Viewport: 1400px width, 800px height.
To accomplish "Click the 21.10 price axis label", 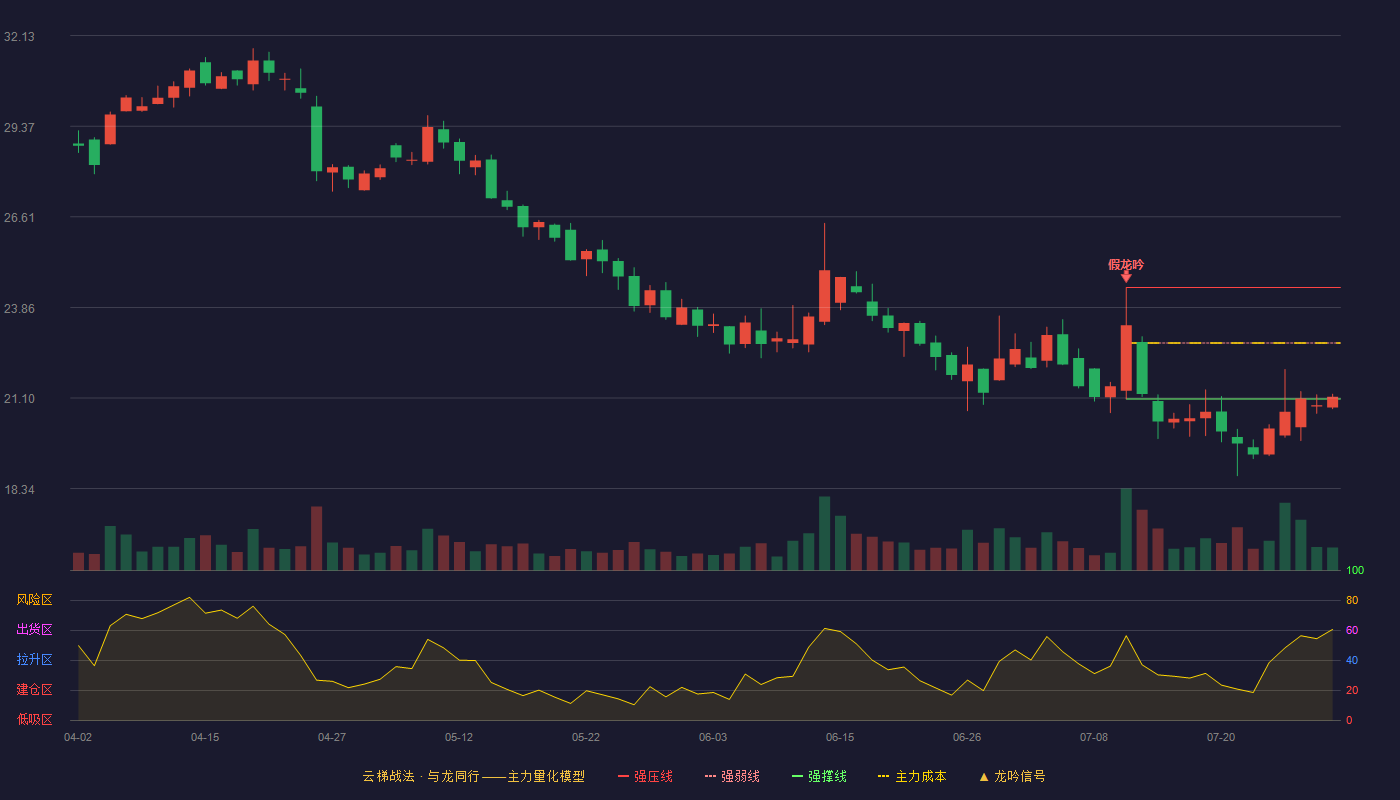I will point(19,399).
